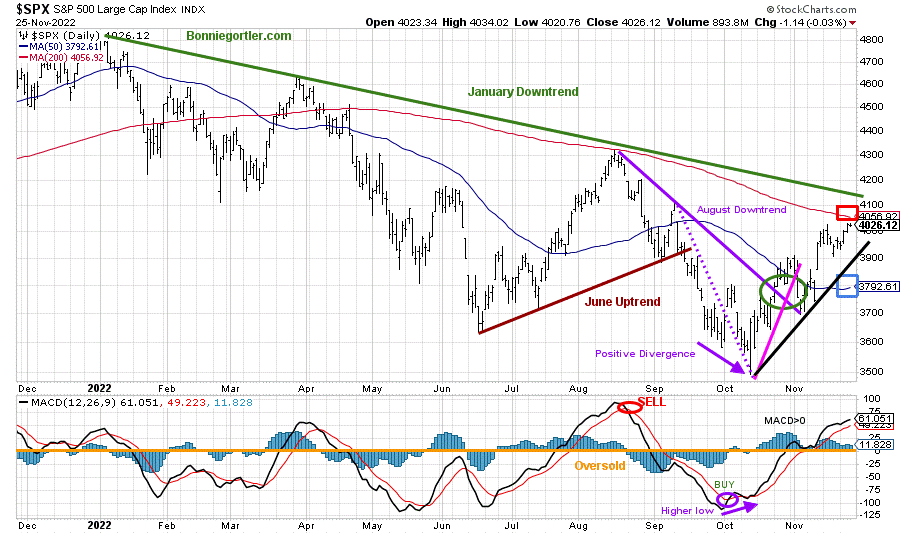Click the red down-arrow next to Chg value

pos(852,23)
